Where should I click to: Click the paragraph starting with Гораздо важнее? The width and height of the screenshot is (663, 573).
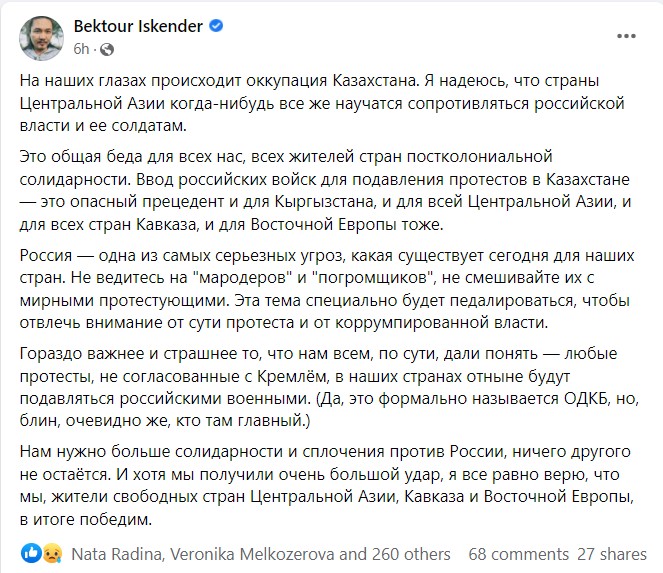coord(329,387)
